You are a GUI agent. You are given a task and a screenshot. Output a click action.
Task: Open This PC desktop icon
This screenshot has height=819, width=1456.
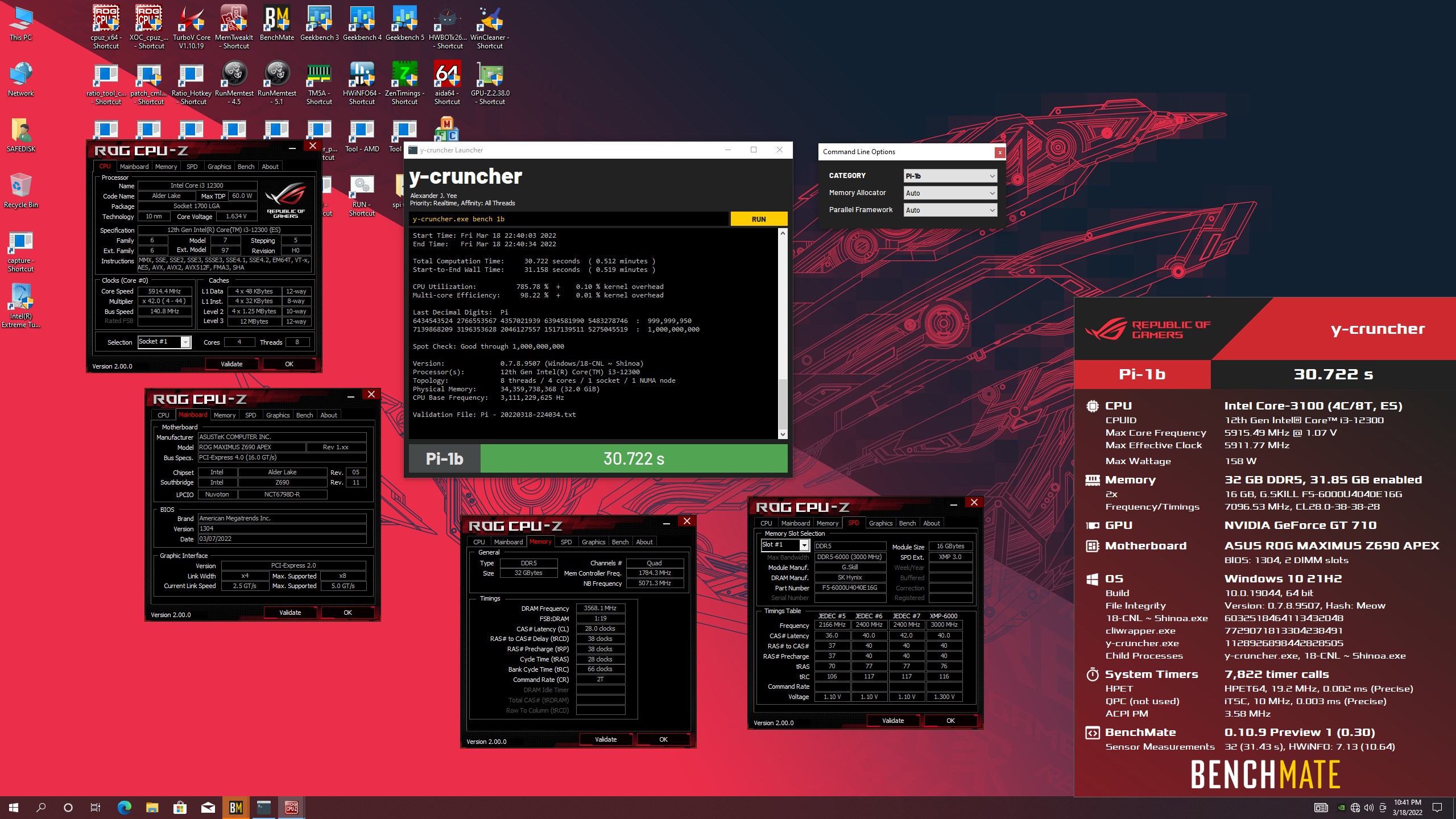(x=21, y=23)
